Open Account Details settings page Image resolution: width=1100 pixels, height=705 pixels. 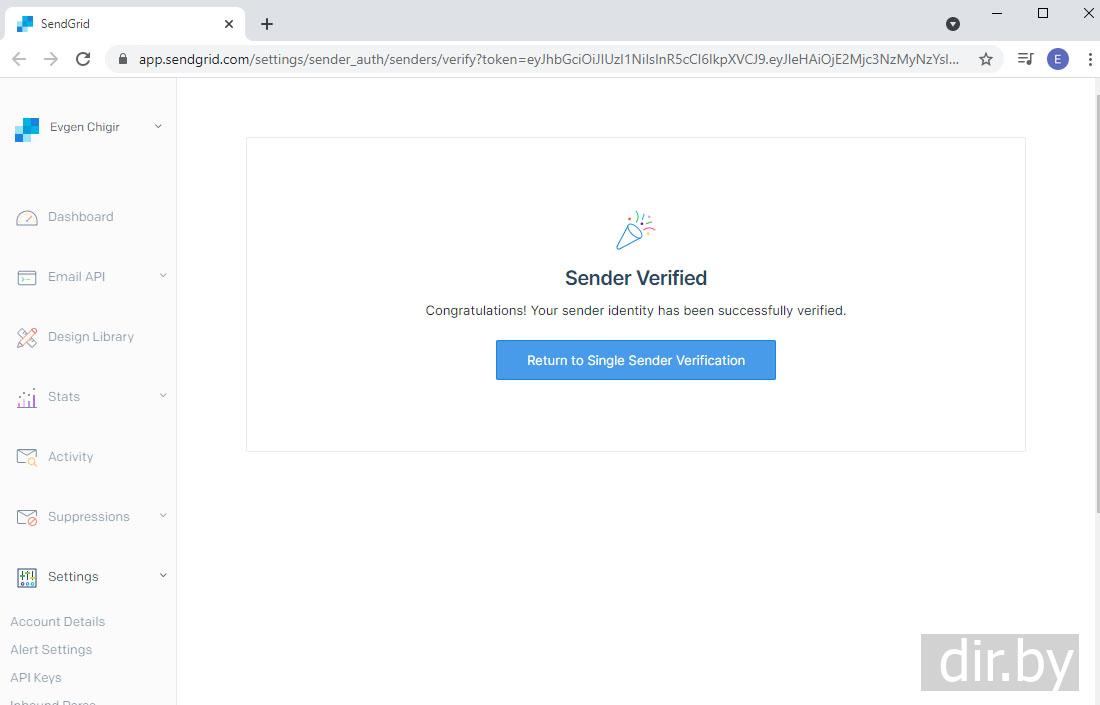[x=57, y=622]
